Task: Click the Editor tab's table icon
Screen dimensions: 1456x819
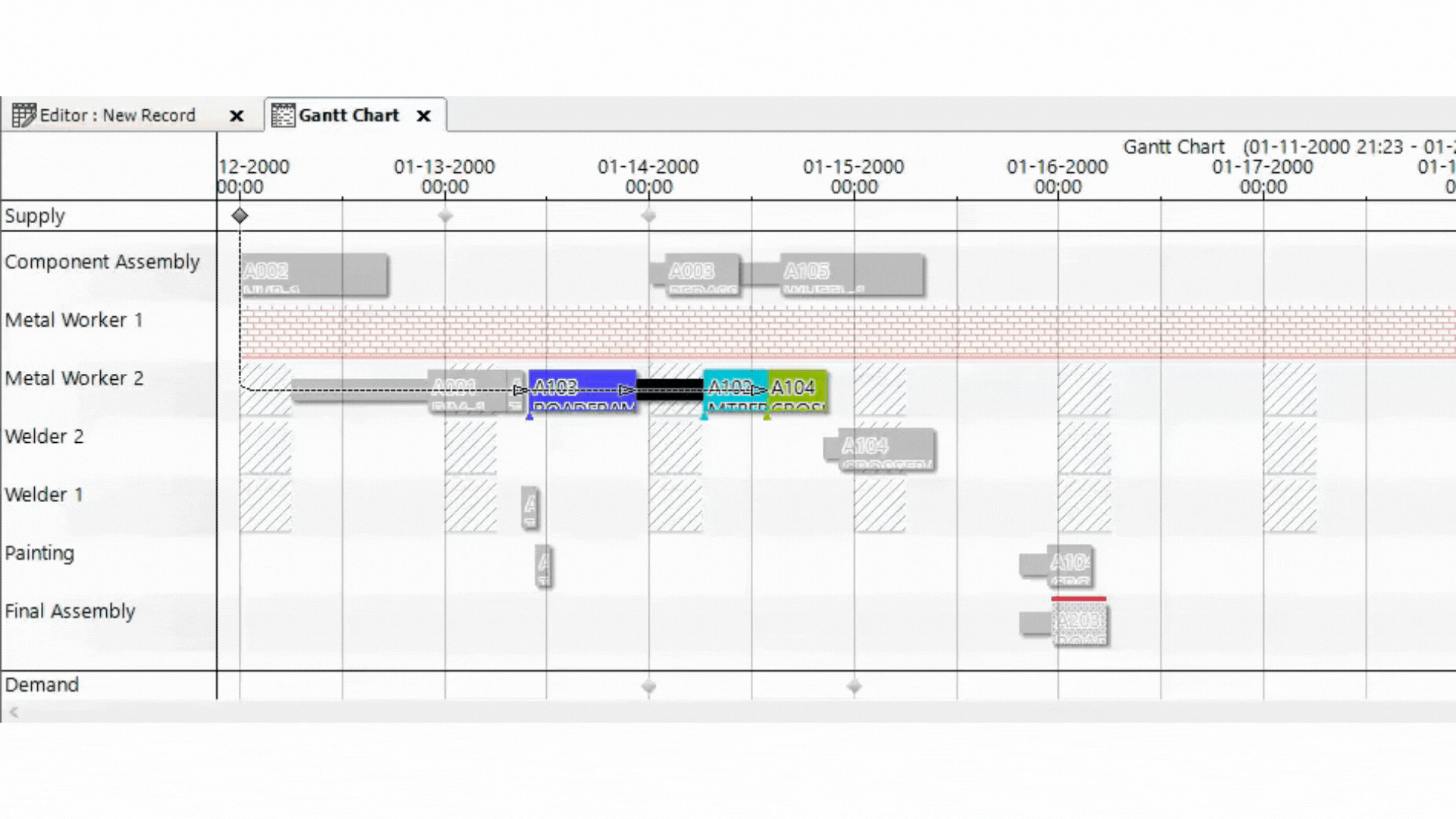Action: tap(24, 115)
